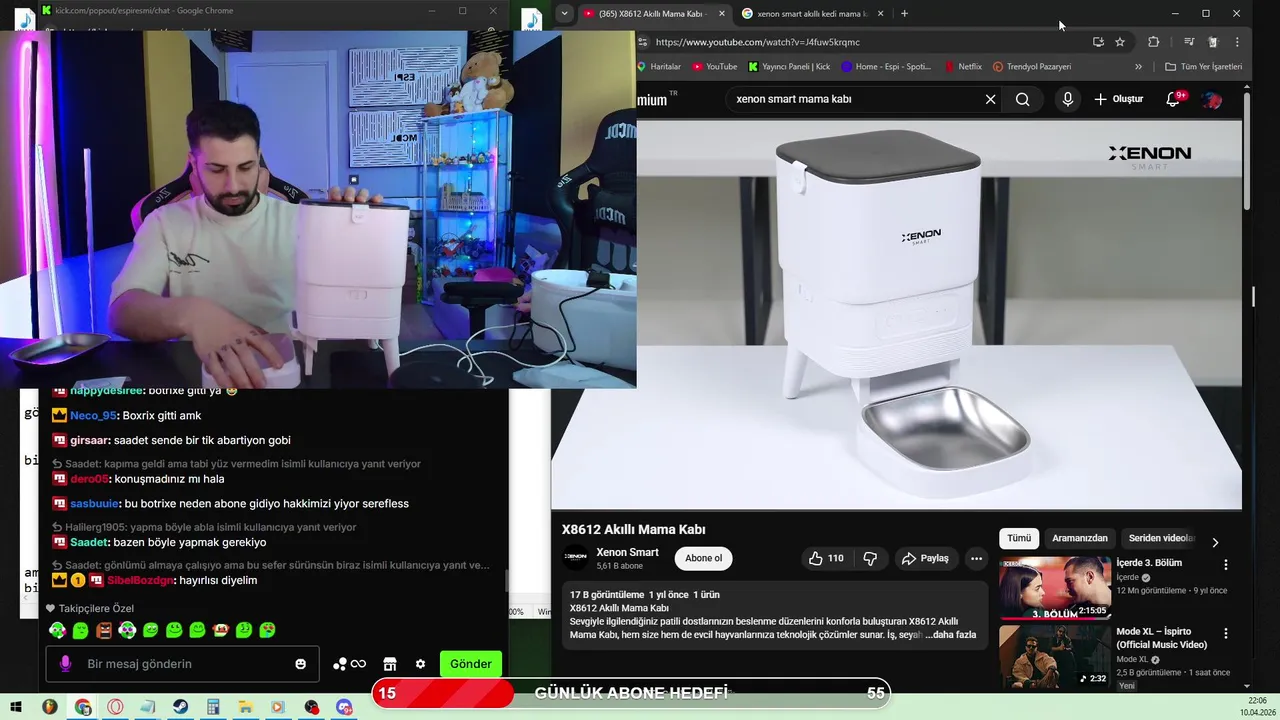Show next filter chips arrow

[x=1215, y=542]
